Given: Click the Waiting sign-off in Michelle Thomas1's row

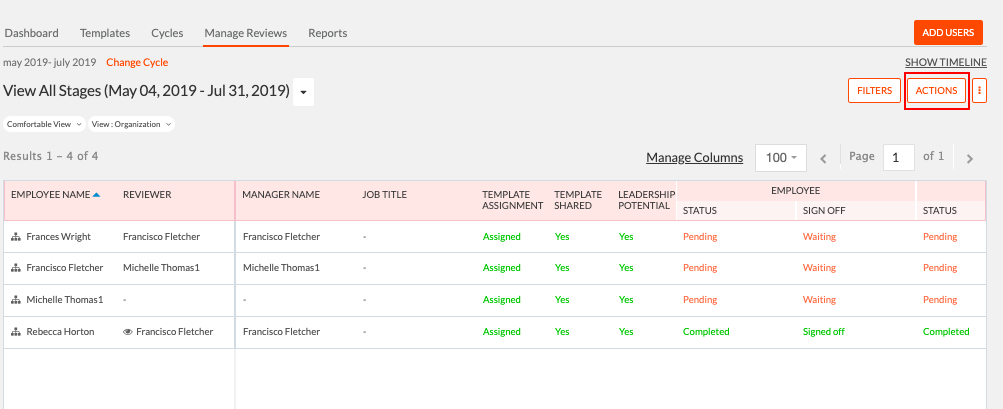Looking at the screenshot, I should (819, 300).
